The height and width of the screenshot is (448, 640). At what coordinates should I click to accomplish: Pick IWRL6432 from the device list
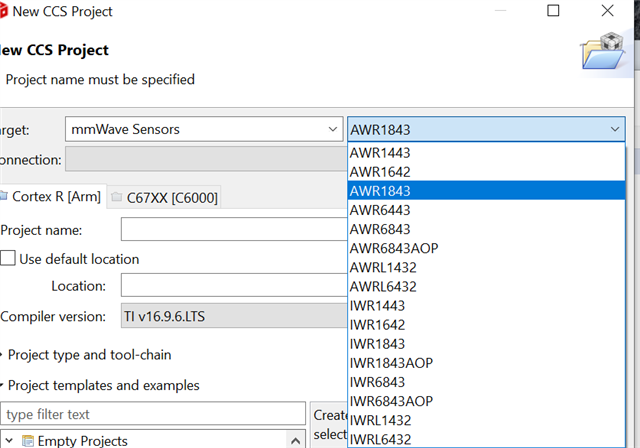tap(486, 439)
